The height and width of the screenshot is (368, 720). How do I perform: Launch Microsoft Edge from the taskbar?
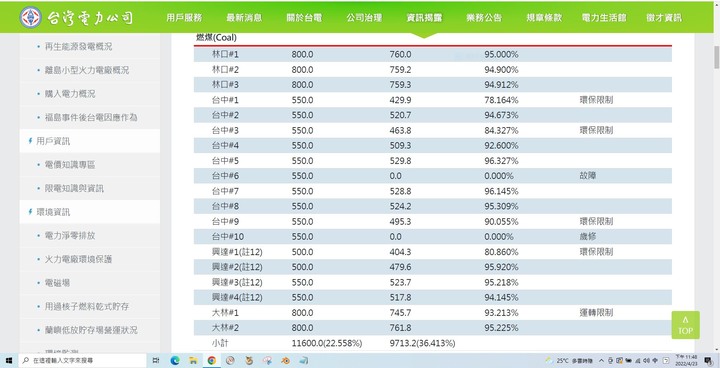tap(175, 361)
